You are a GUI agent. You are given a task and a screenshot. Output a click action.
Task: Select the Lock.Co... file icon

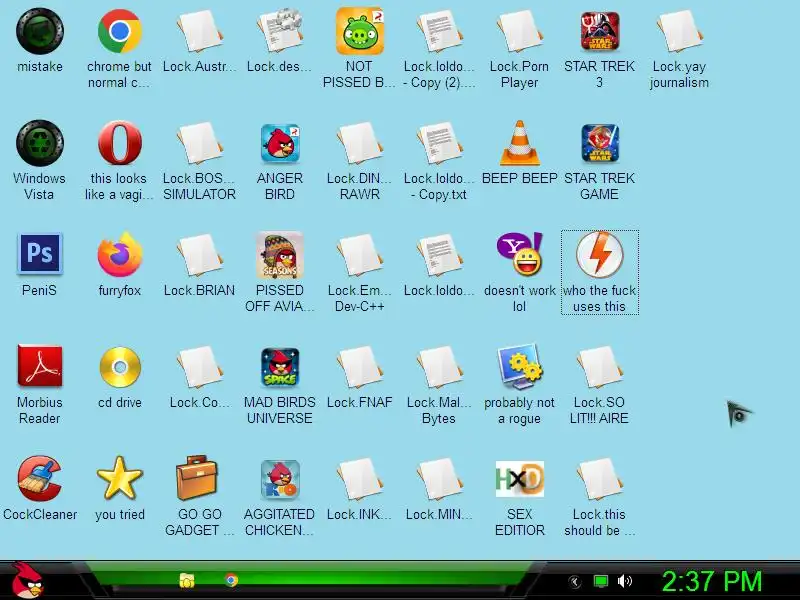click(x=199, y=367)
